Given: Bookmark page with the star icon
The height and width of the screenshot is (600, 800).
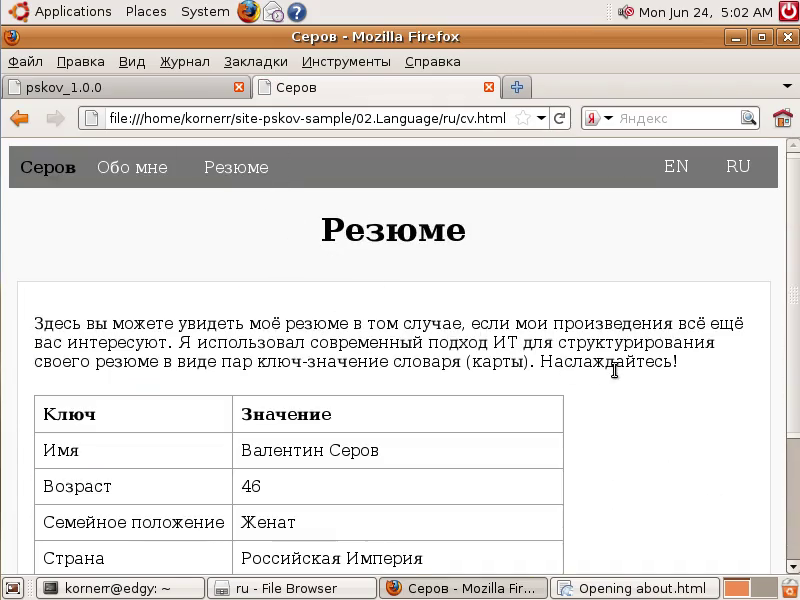Looking at the screenshot, I should tap(522, 118).
